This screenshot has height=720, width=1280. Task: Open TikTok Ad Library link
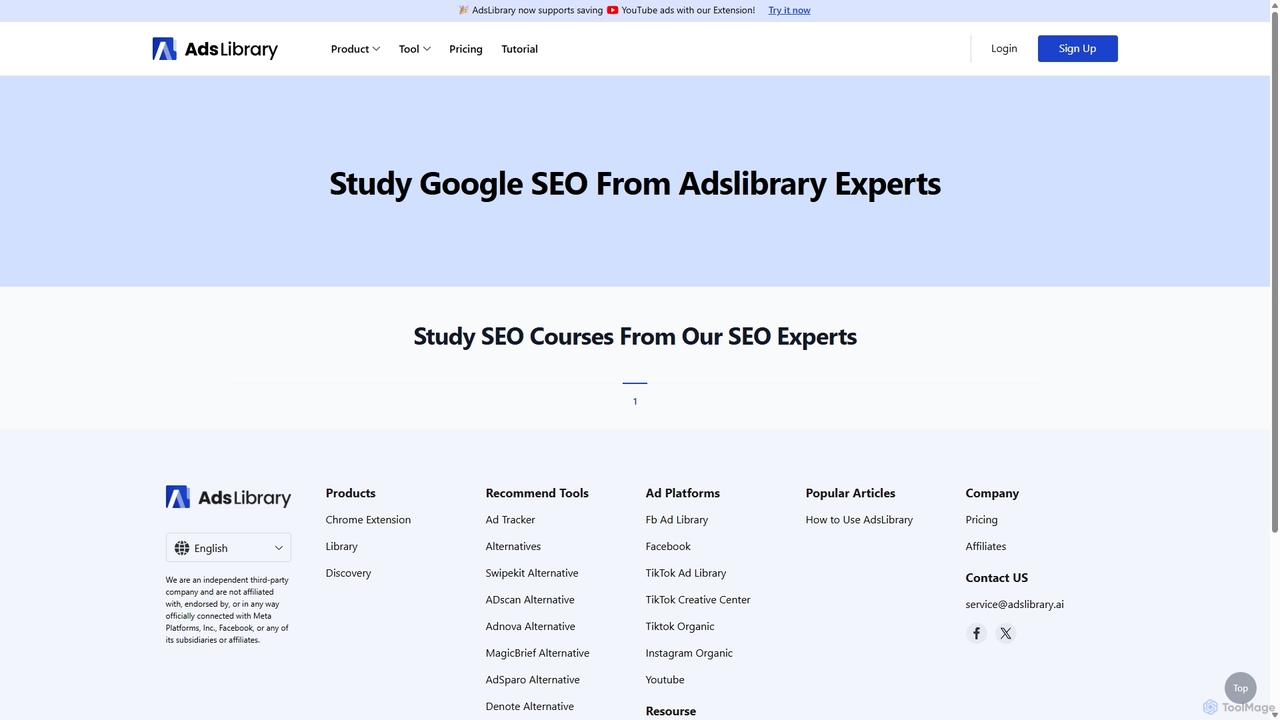(686, 573)
